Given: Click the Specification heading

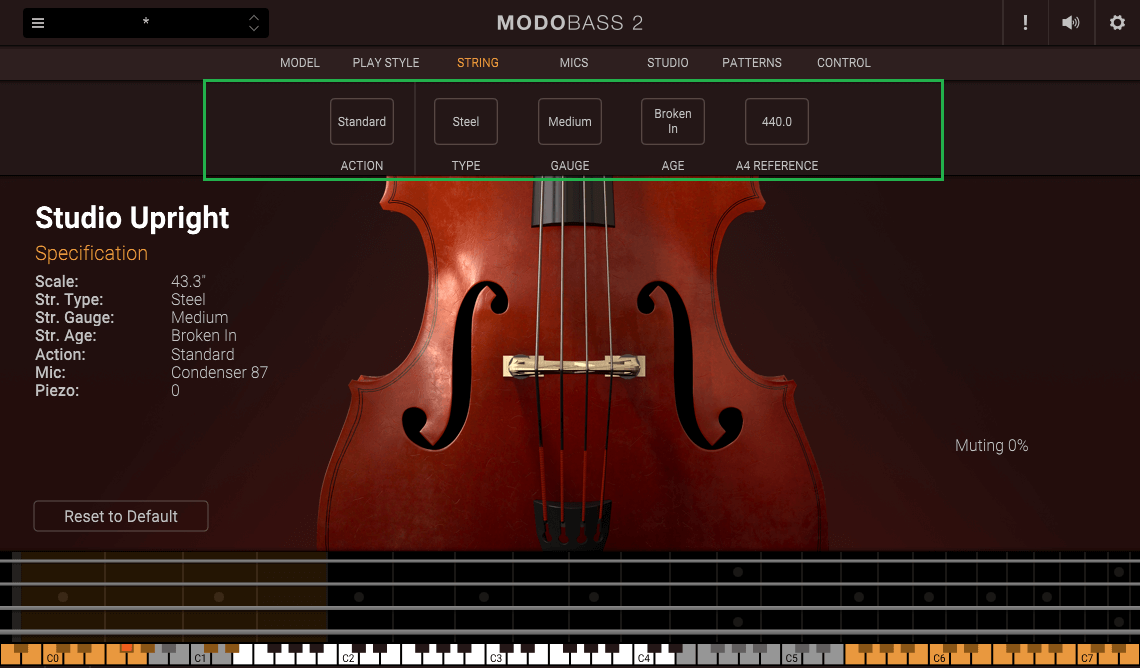Looking at the screenshot, I should pyautogui.click(x=92, y=253).
